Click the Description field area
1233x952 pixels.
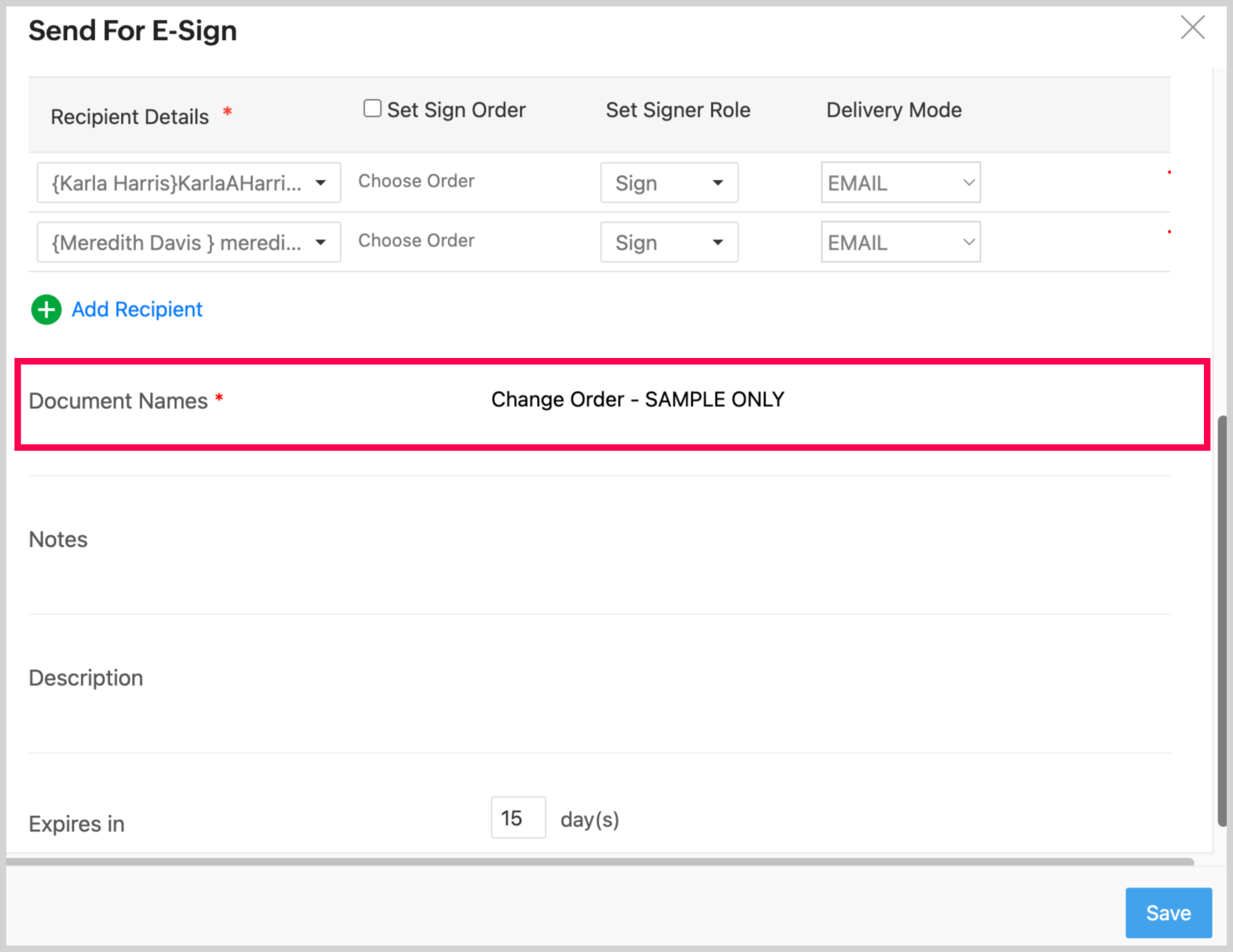(623, 679)
